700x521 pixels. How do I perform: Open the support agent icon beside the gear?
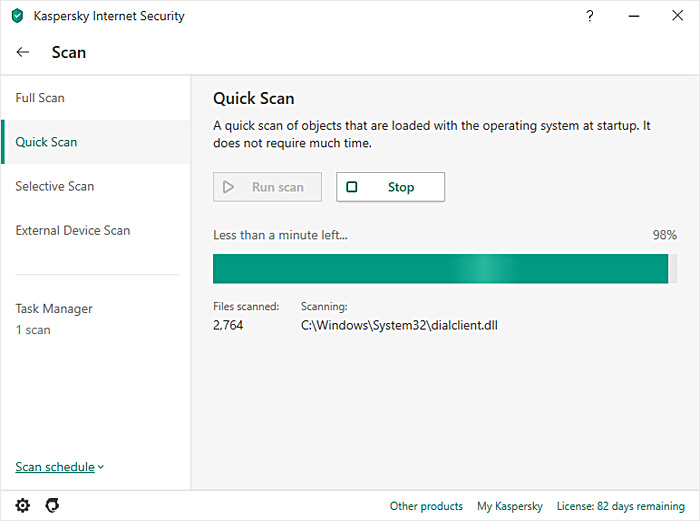click(52, 505)
